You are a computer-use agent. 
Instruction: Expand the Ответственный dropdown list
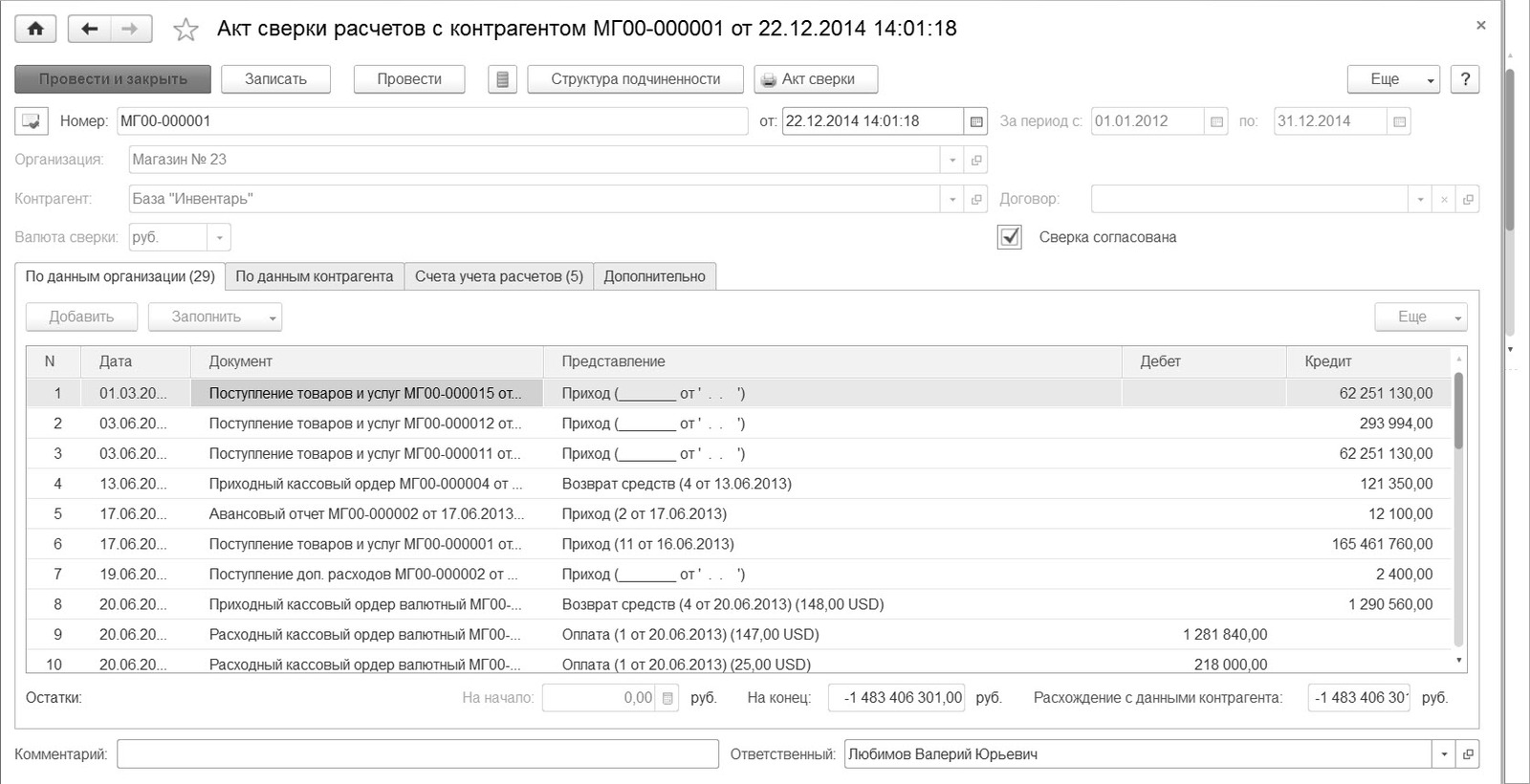[x=1444, y=754]
